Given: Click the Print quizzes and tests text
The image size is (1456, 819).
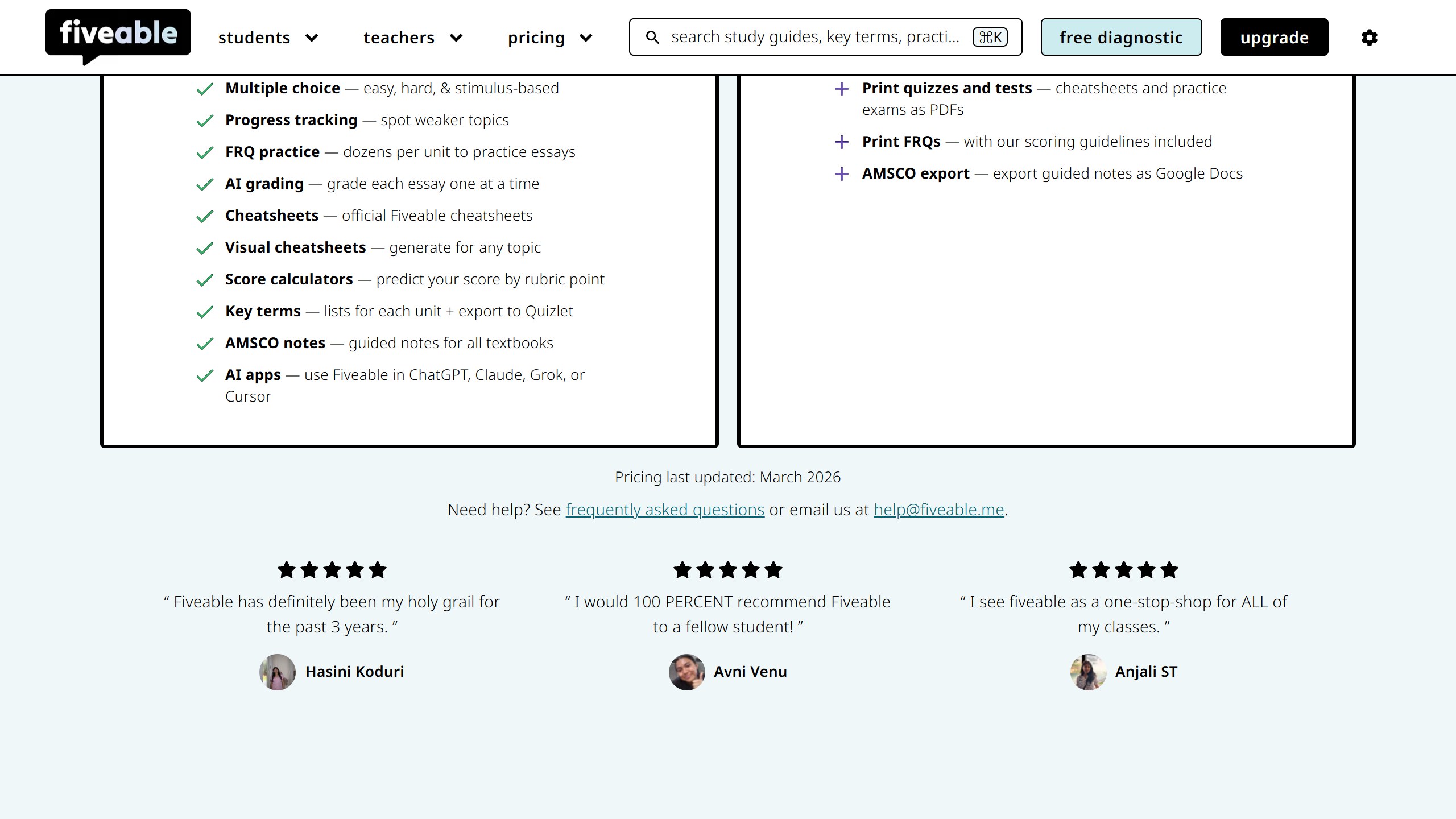Looking at the screenshot, I should pyautogui.click(x=1044, y=99).
